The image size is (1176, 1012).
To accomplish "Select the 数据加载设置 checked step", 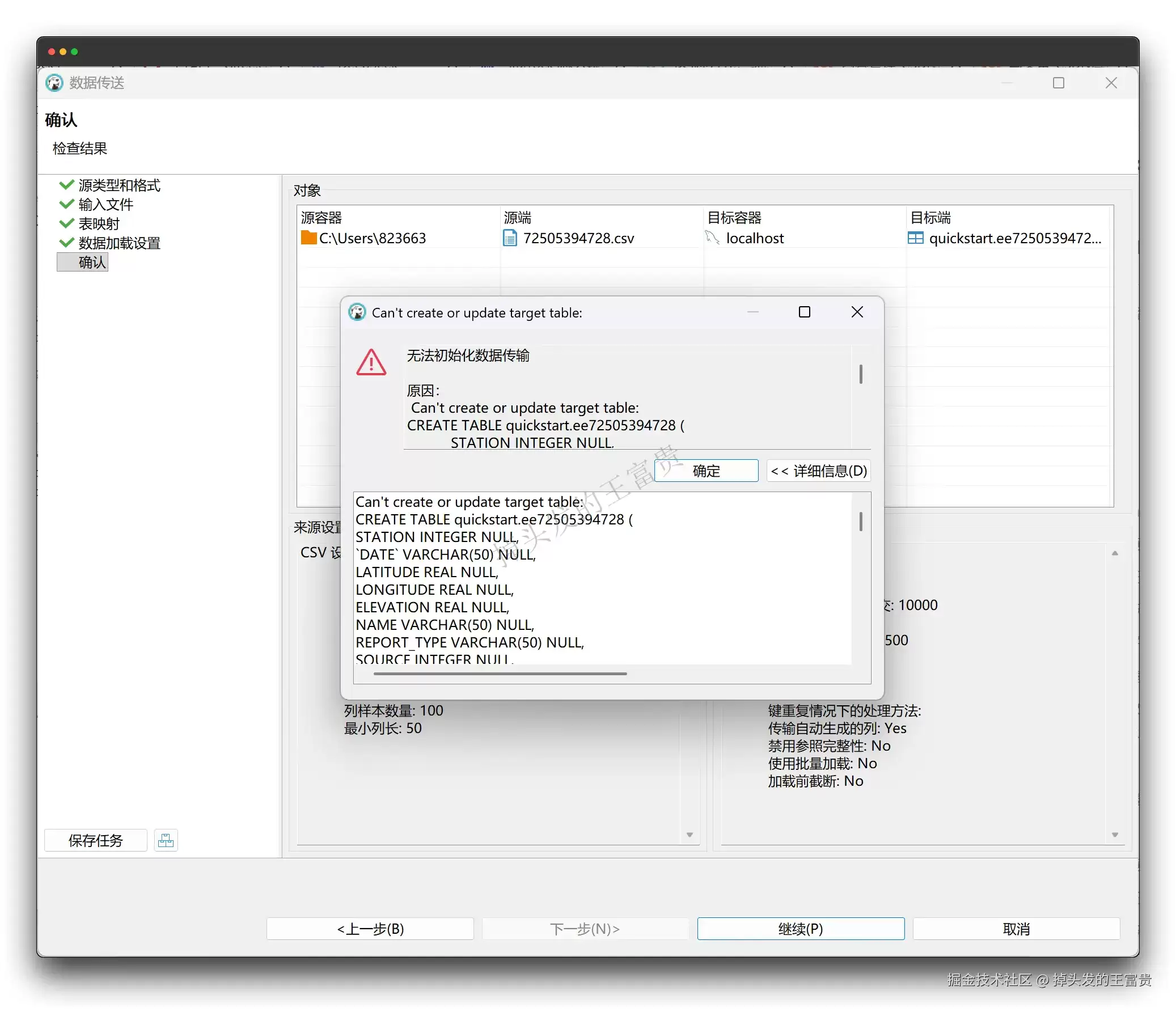I will (x=109, y=243).
